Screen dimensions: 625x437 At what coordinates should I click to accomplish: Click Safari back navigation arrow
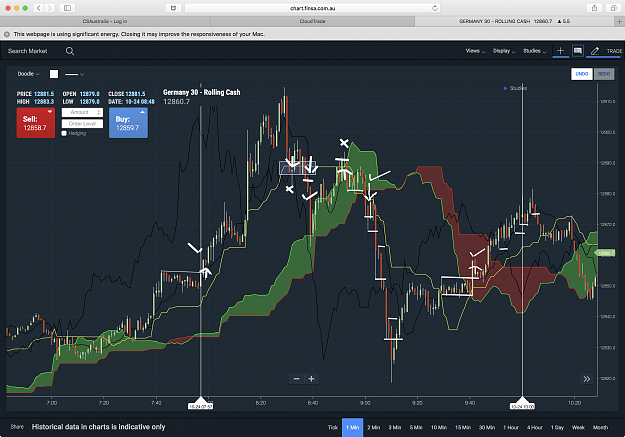[39, 8]
